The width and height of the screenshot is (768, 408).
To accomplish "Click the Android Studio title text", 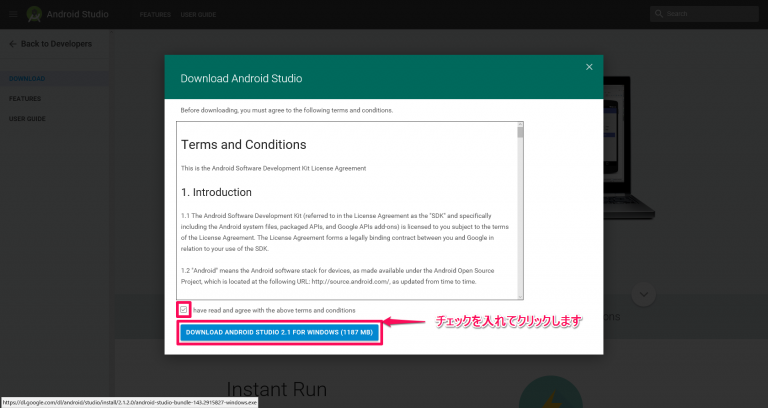I will coord(77,14).
